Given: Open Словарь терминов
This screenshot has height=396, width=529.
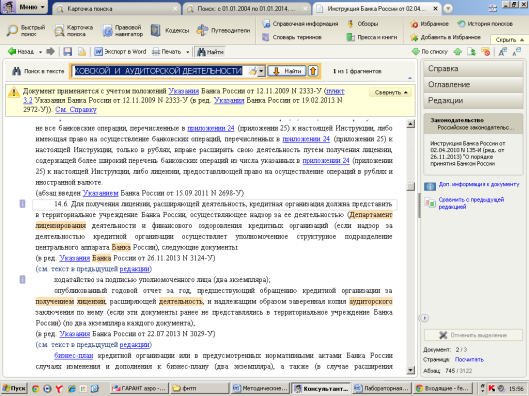Looking at the screenshot, I should point(292,37).
